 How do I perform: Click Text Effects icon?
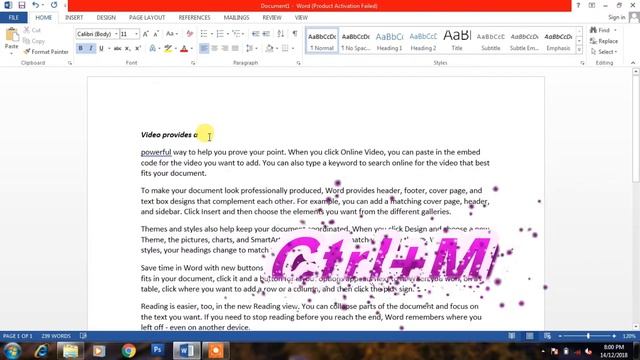153,49
